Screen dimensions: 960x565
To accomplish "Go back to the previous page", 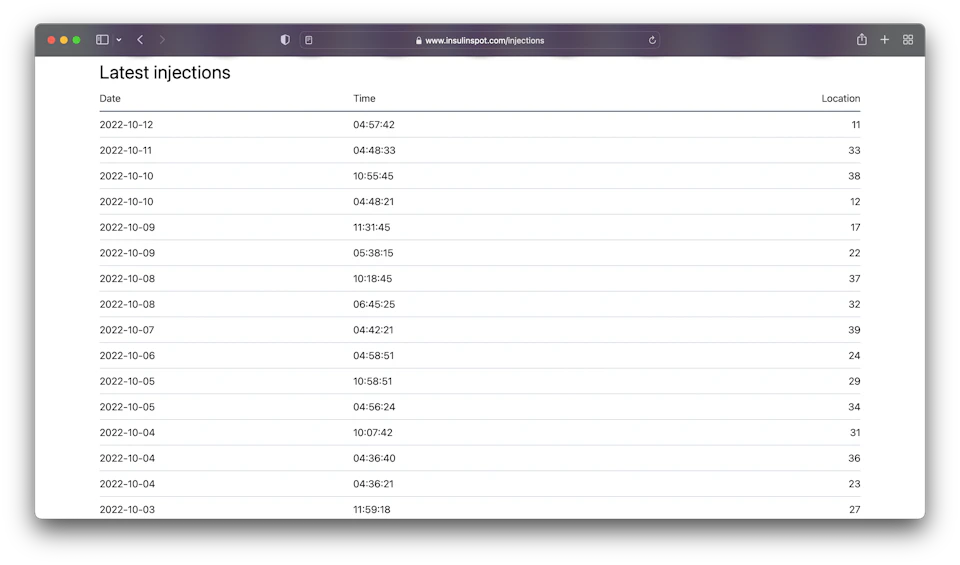I will (x=140, y=40).
